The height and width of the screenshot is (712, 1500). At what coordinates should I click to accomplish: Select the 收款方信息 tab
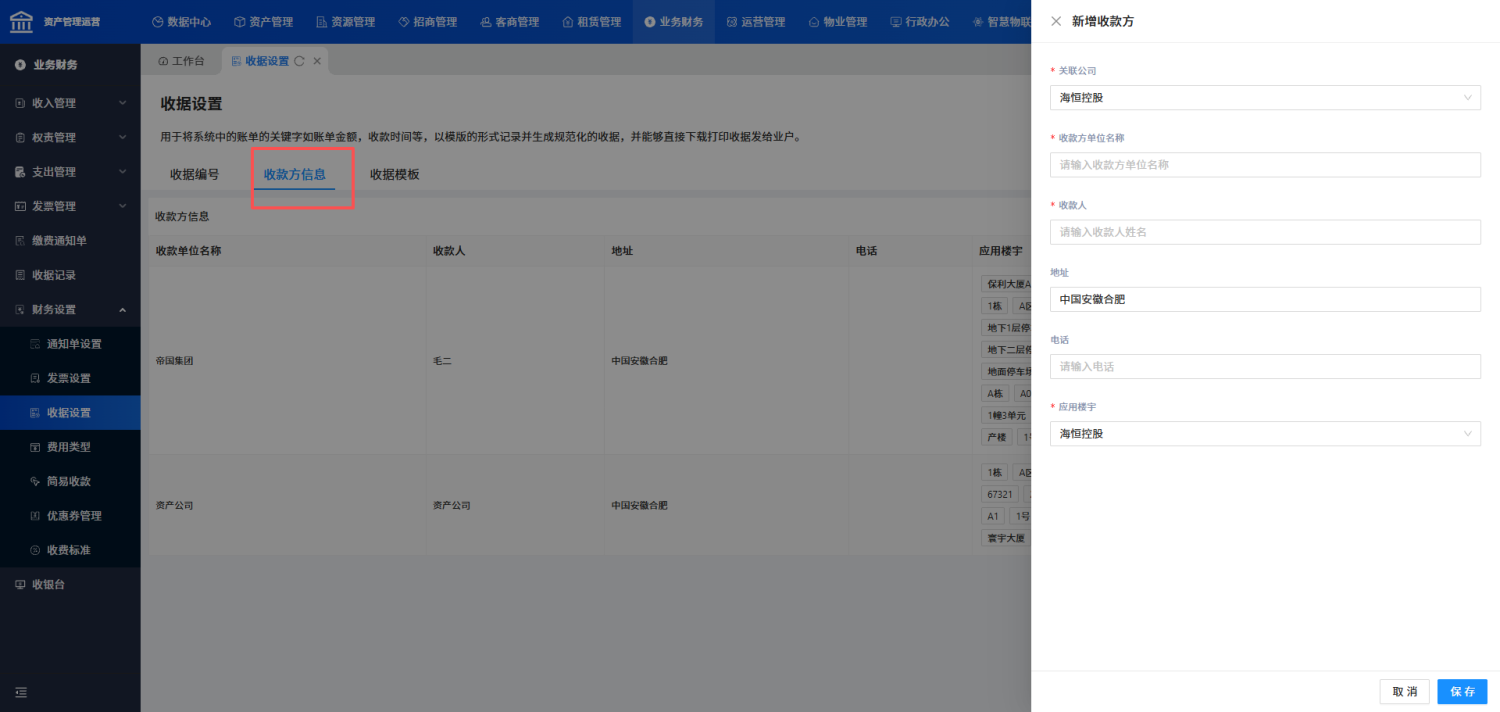(294, 174)
